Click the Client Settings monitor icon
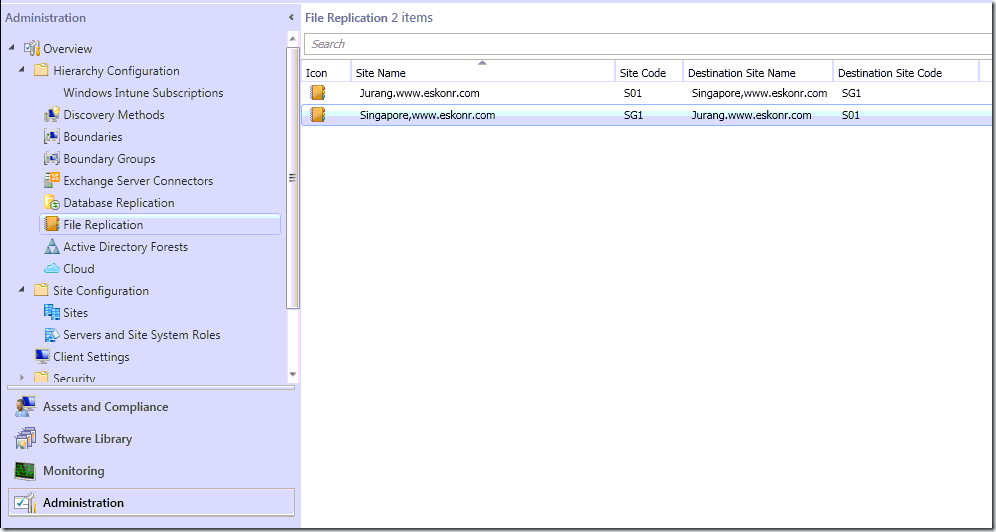Viewport: 996px width, 532px height. (42, 356)
